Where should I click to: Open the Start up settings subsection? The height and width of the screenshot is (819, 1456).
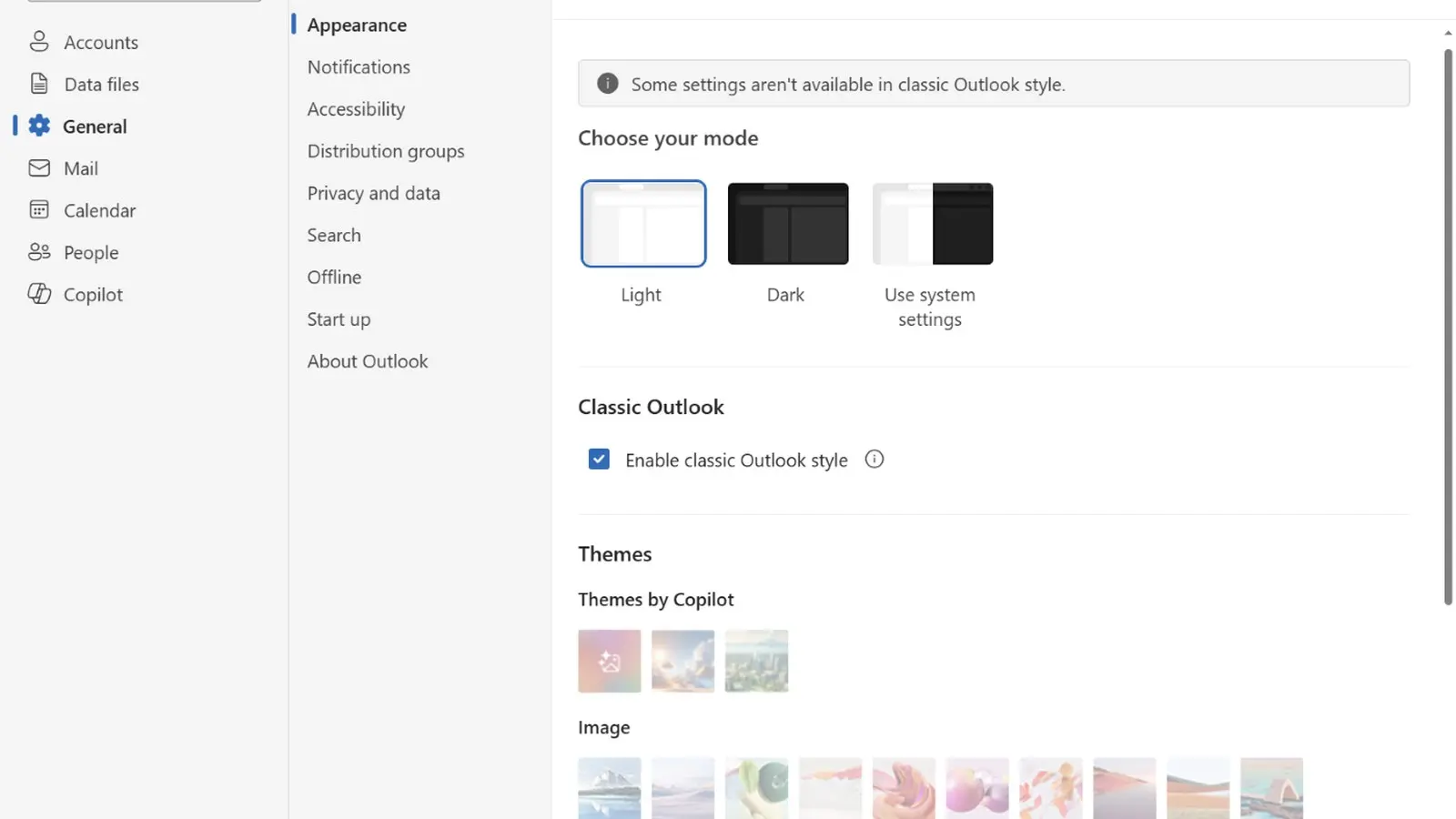coord(339,319)
